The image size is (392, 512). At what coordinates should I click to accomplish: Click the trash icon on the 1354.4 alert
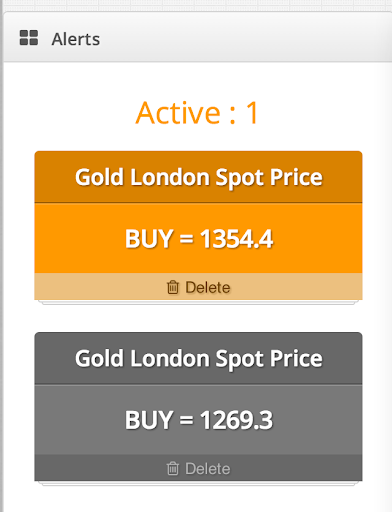coord(173,287)
